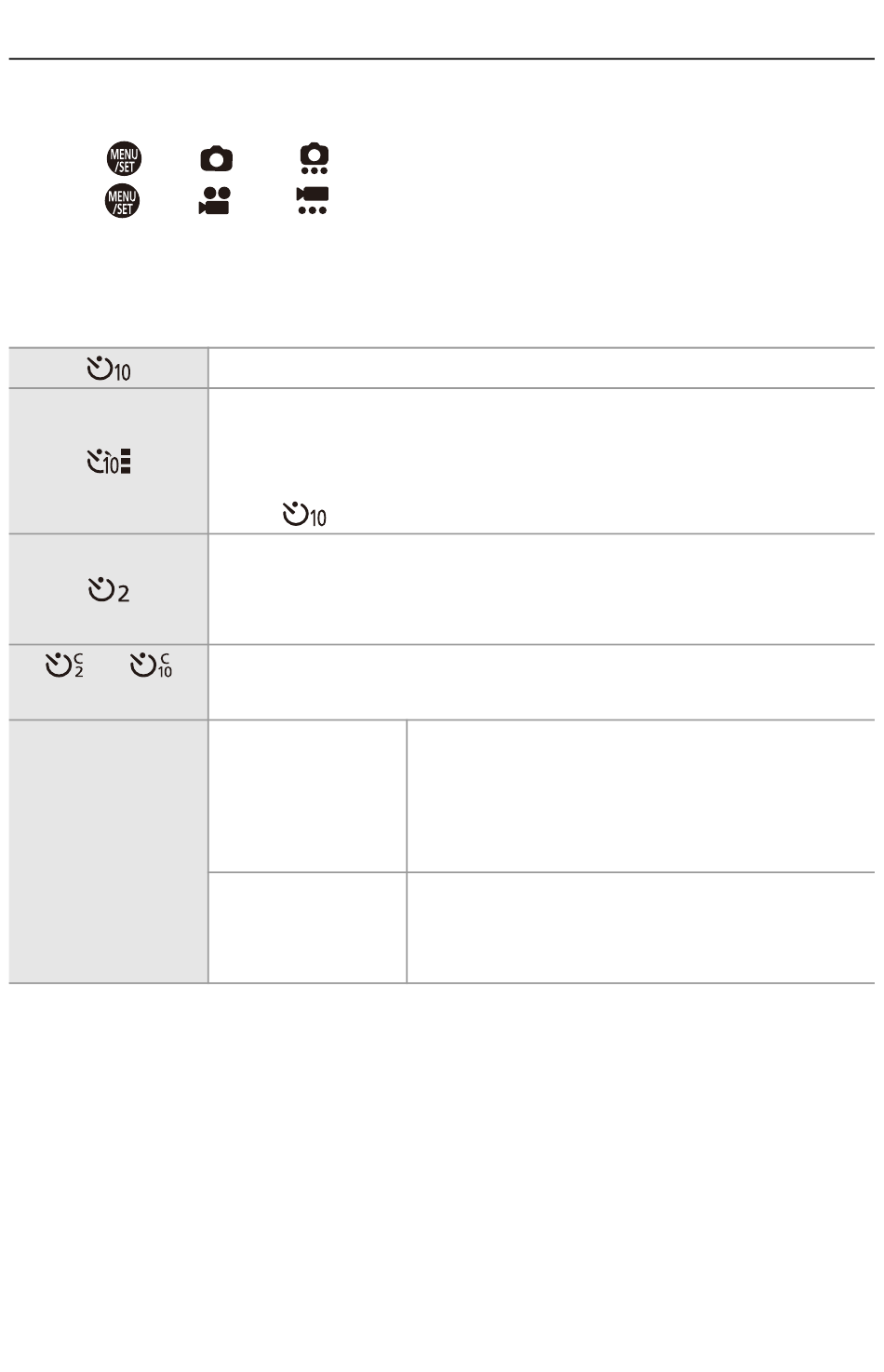884x1372 pixels.
Task: Click the small inline 10-second timer icon in description cell
Action: pyautogui.click(x=304, y=515)
